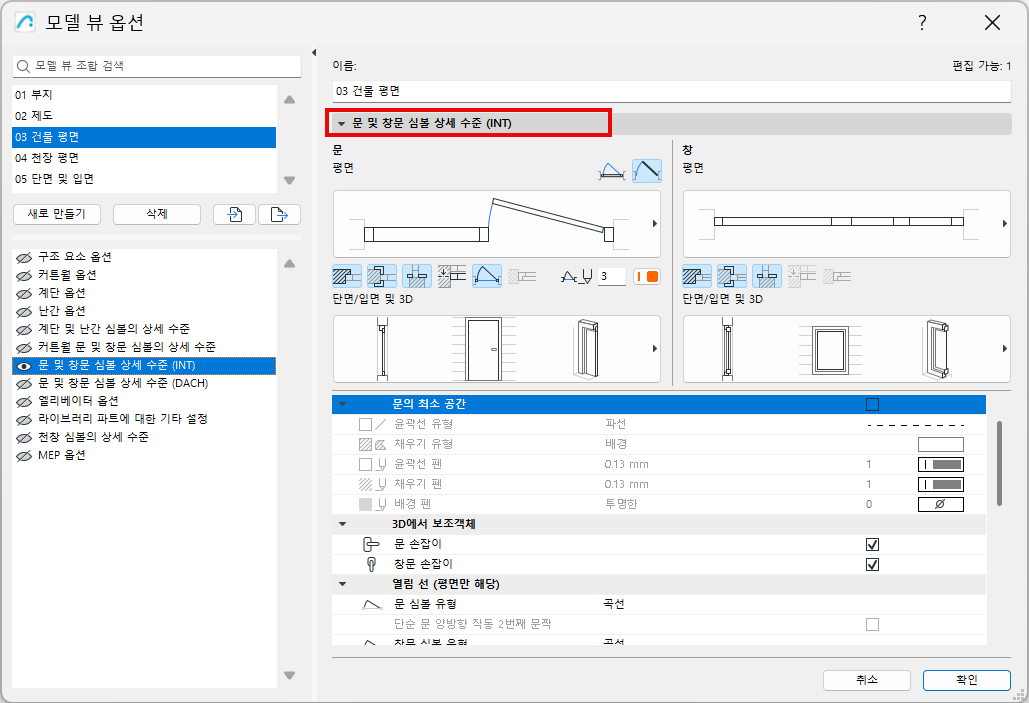Image resolution: width=1029 pixels, height=703 pixels.
Task: Collapse the left panel with the arrow
Action: (x=314, y=53)
